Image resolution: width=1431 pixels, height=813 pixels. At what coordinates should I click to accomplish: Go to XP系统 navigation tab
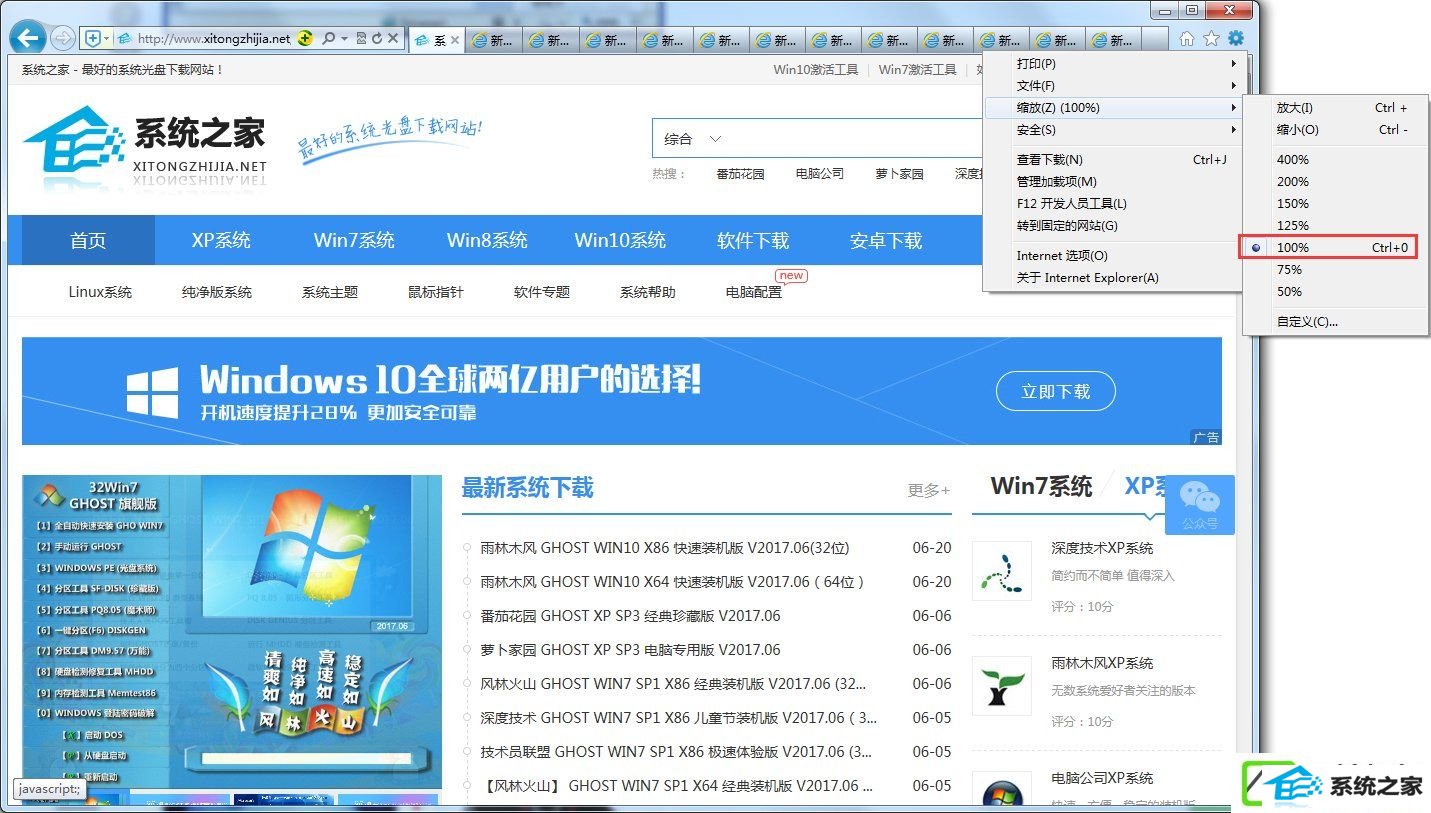pos(221,240)
